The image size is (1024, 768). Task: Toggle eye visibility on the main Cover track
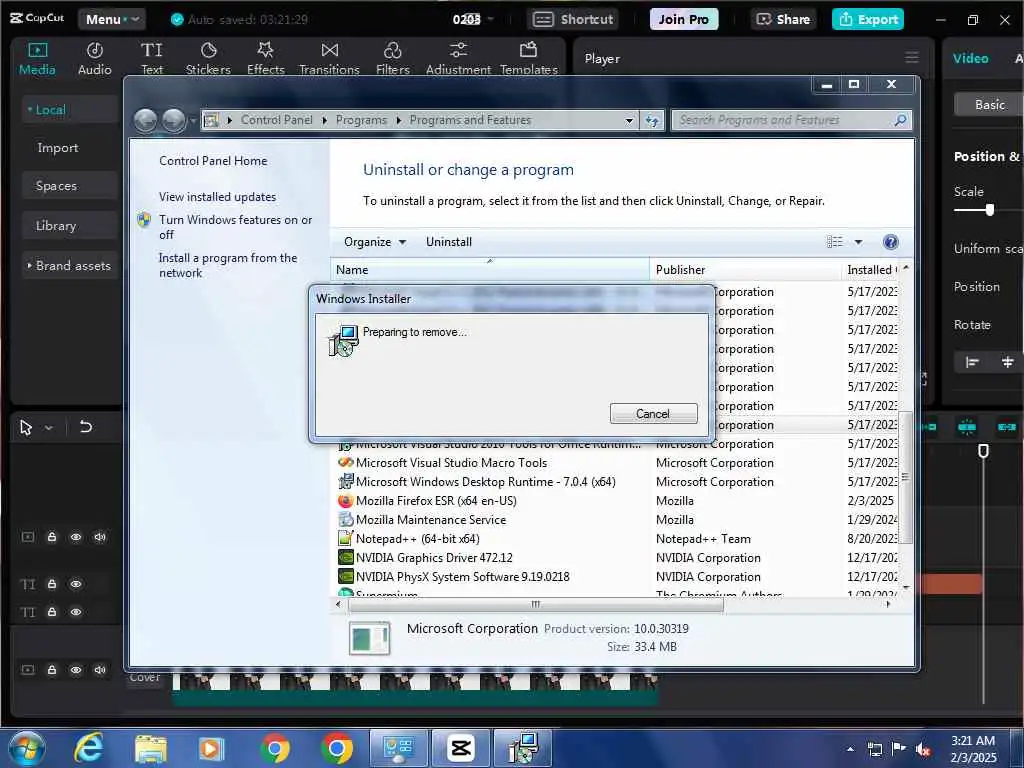coord(76,669)
